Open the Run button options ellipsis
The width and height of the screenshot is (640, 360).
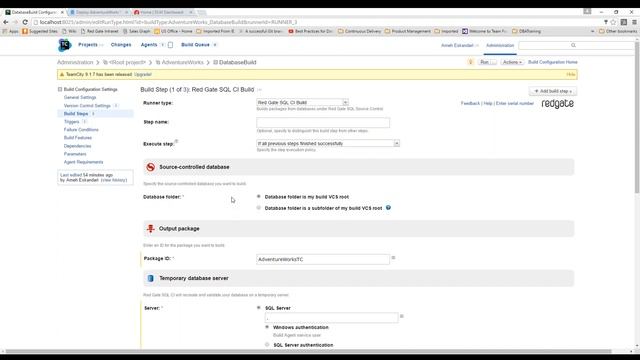[x=493, y=62]
